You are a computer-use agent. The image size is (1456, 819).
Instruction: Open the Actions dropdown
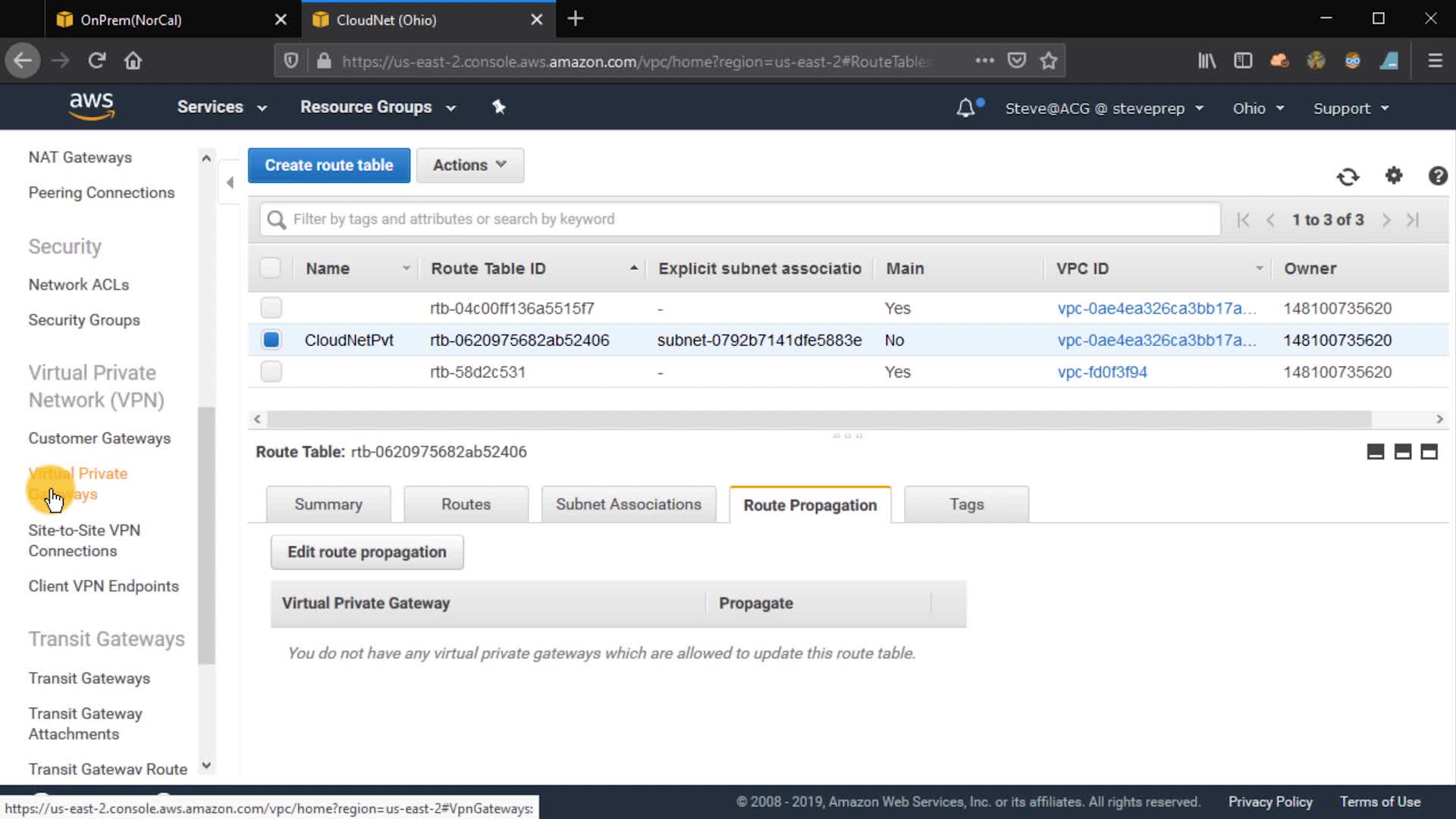click(469, 165)
